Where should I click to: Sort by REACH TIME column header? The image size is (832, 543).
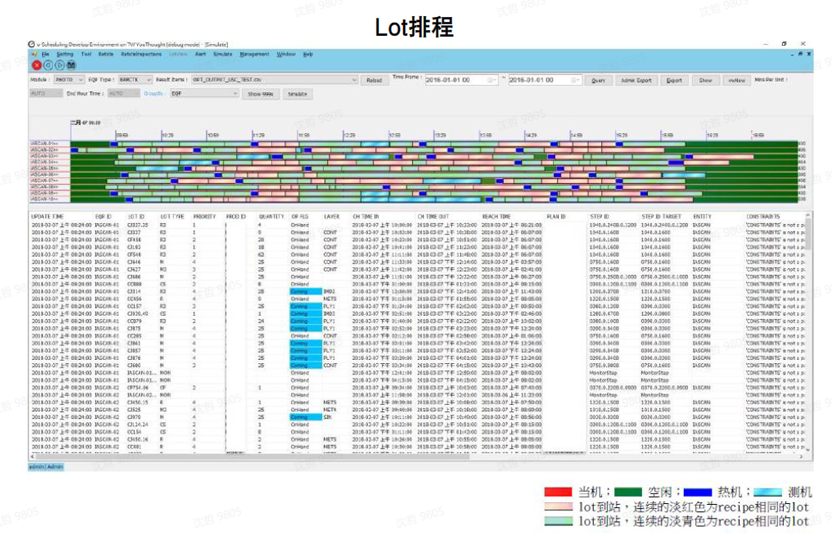pos(497,217)
